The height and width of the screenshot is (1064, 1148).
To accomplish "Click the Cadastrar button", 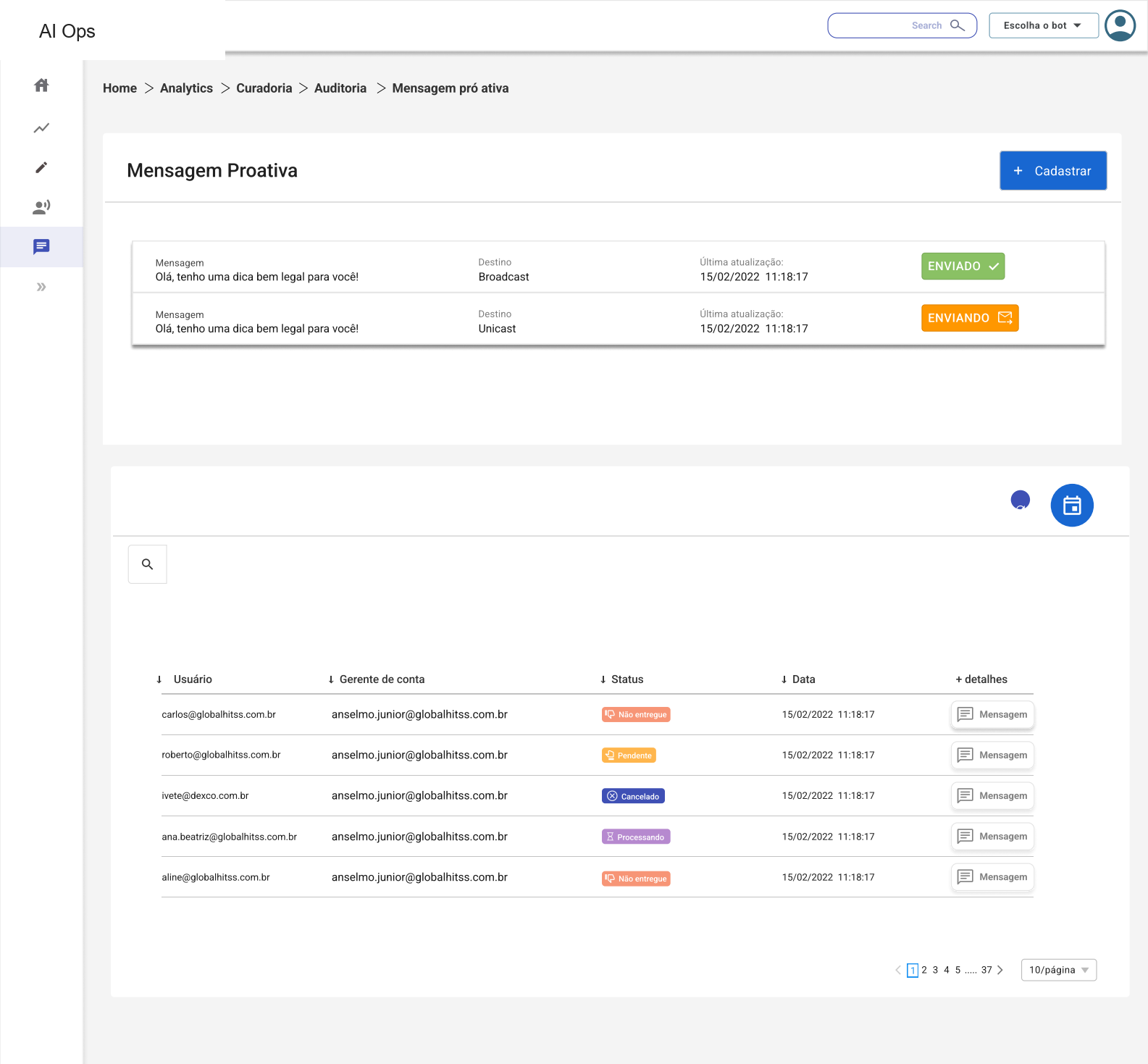I will point(1053,171).
